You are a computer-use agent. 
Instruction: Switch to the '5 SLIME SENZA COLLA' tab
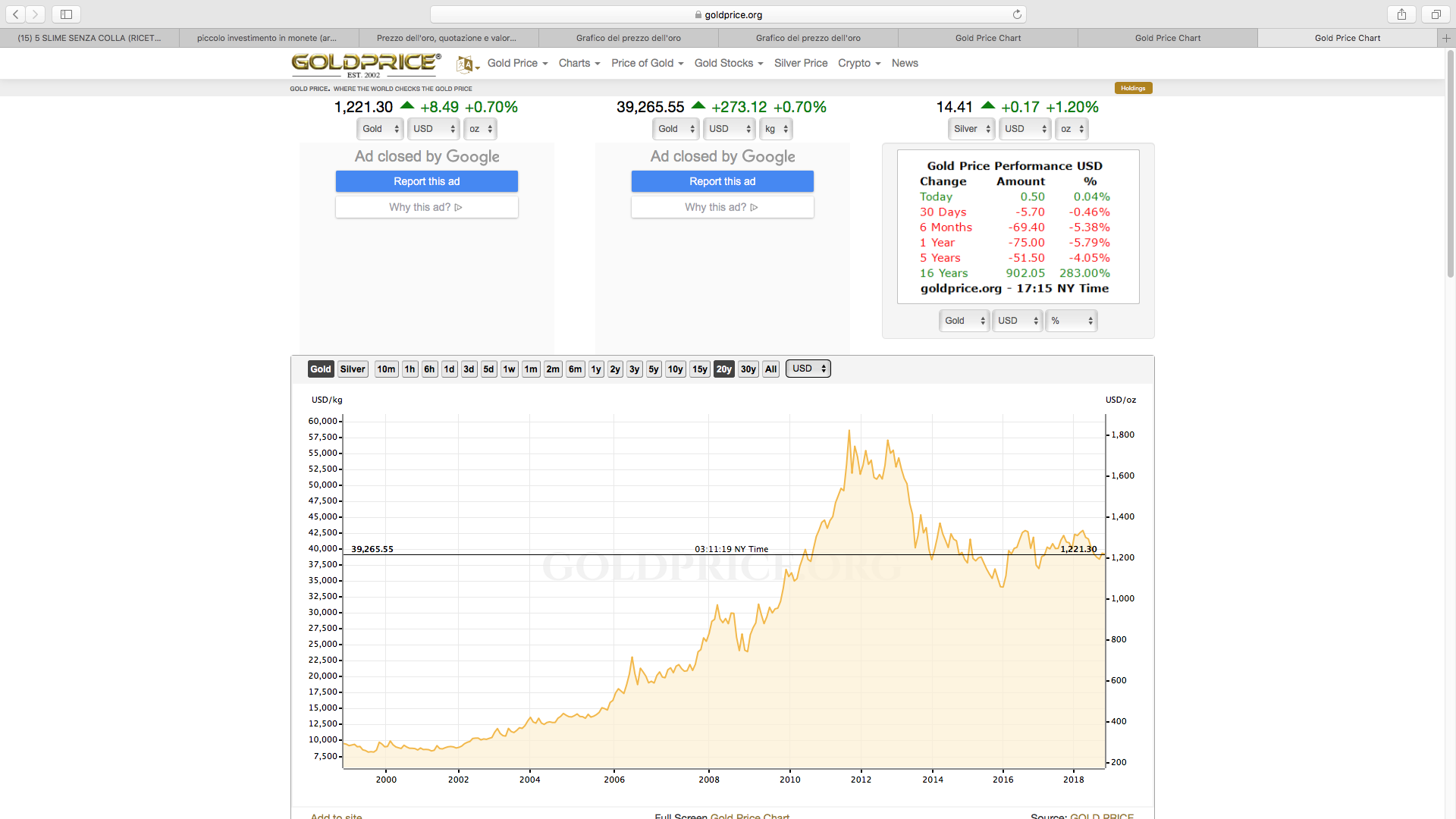point(89,38)
